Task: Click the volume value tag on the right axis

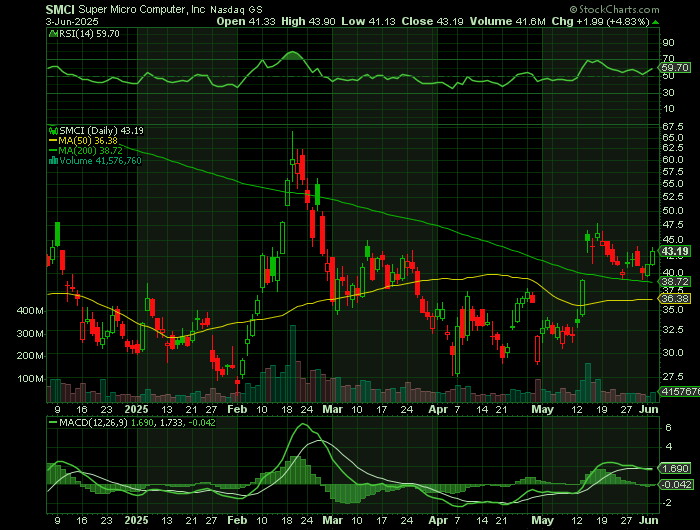Action: point(680,392)
